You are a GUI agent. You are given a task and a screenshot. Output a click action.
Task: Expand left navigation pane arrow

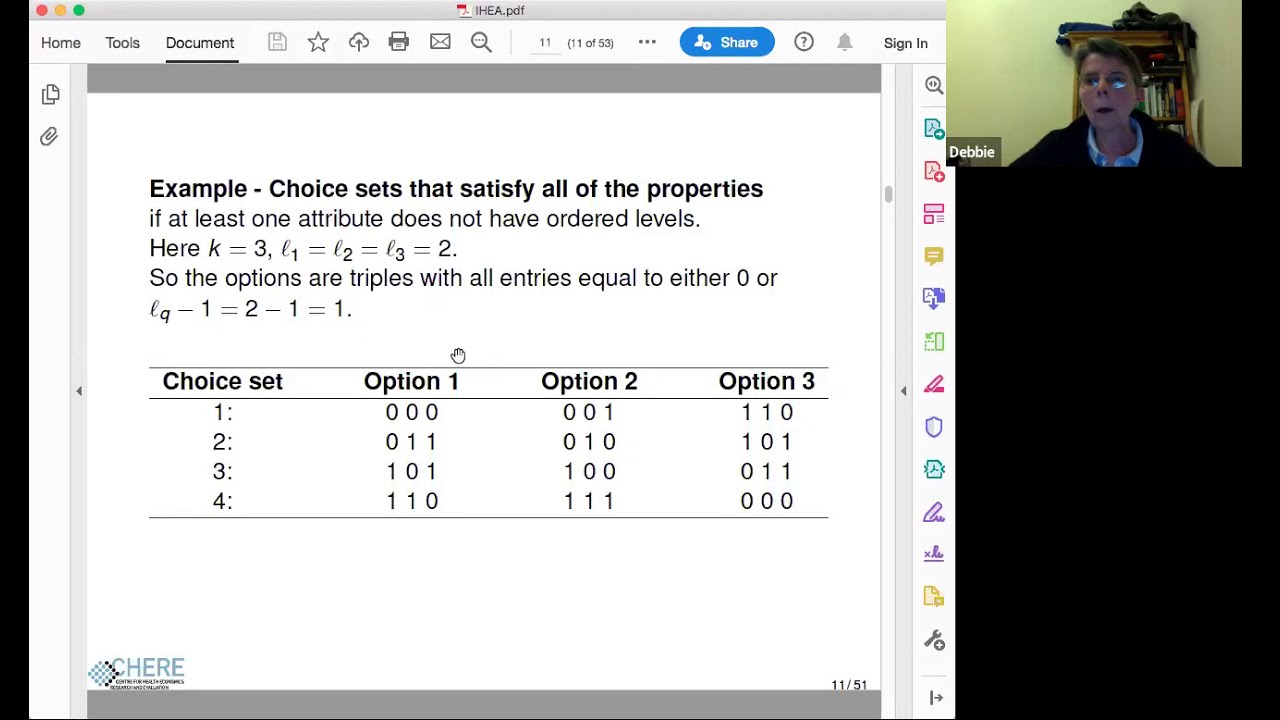pyautogui.click(x=79, y=391)
